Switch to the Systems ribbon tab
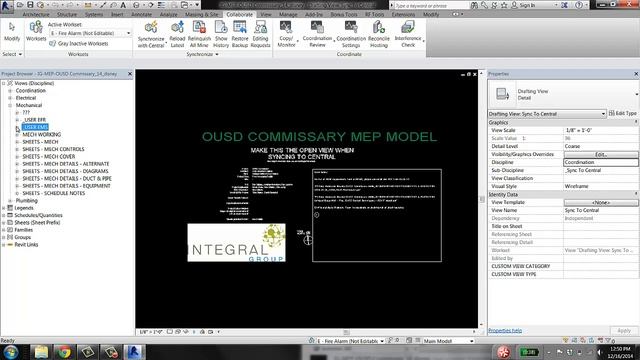640x360 pixels. pos(94,14)
